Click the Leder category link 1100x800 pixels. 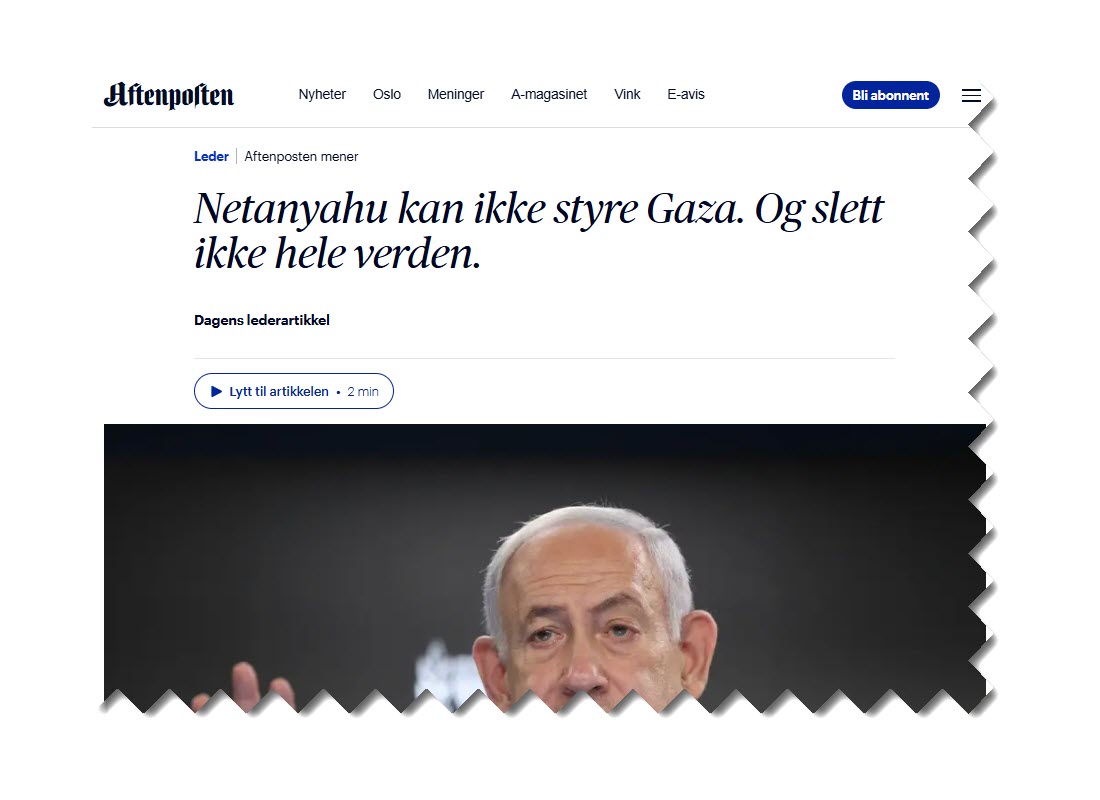point(211,156)
